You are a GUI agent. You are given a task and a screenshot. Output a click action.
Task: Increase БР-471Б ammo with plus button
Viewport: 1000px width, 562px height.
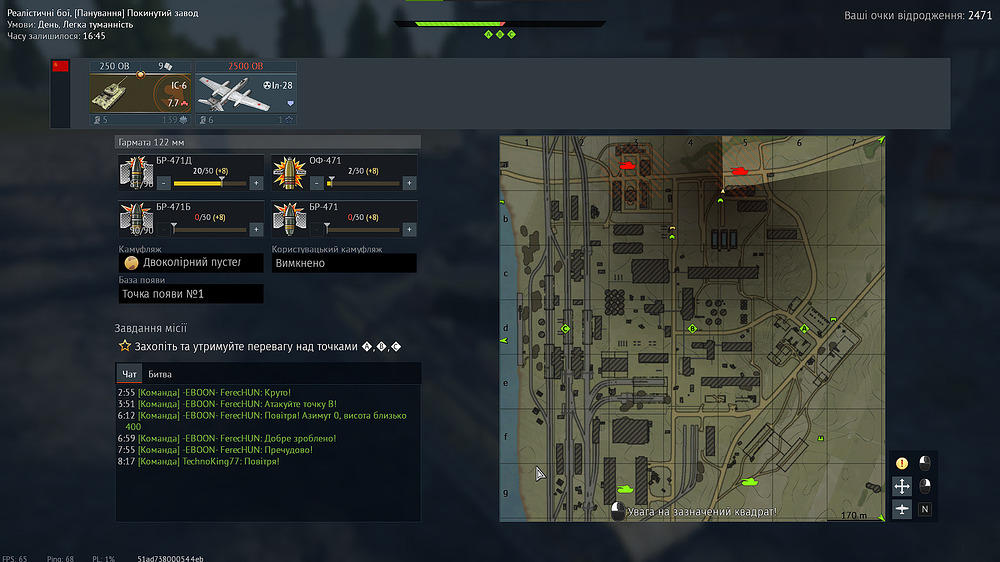256,229
